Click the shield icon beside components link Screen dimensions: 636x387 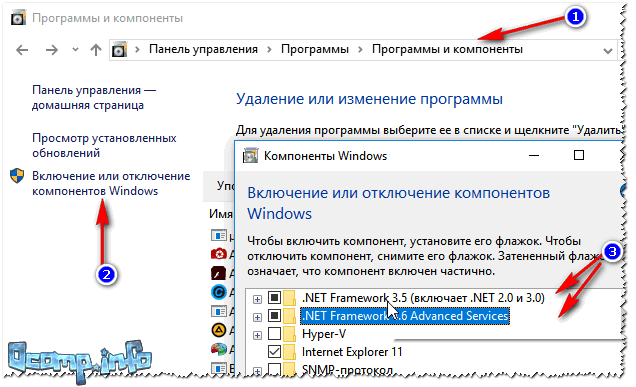click(x=17, y=176)
